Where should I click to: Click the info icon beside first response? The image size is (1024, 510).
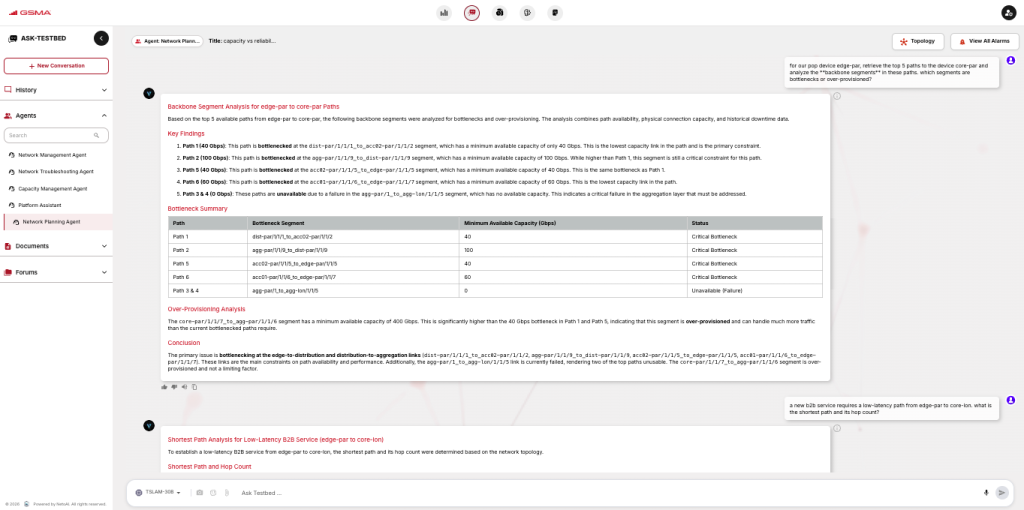click(837, 96)
